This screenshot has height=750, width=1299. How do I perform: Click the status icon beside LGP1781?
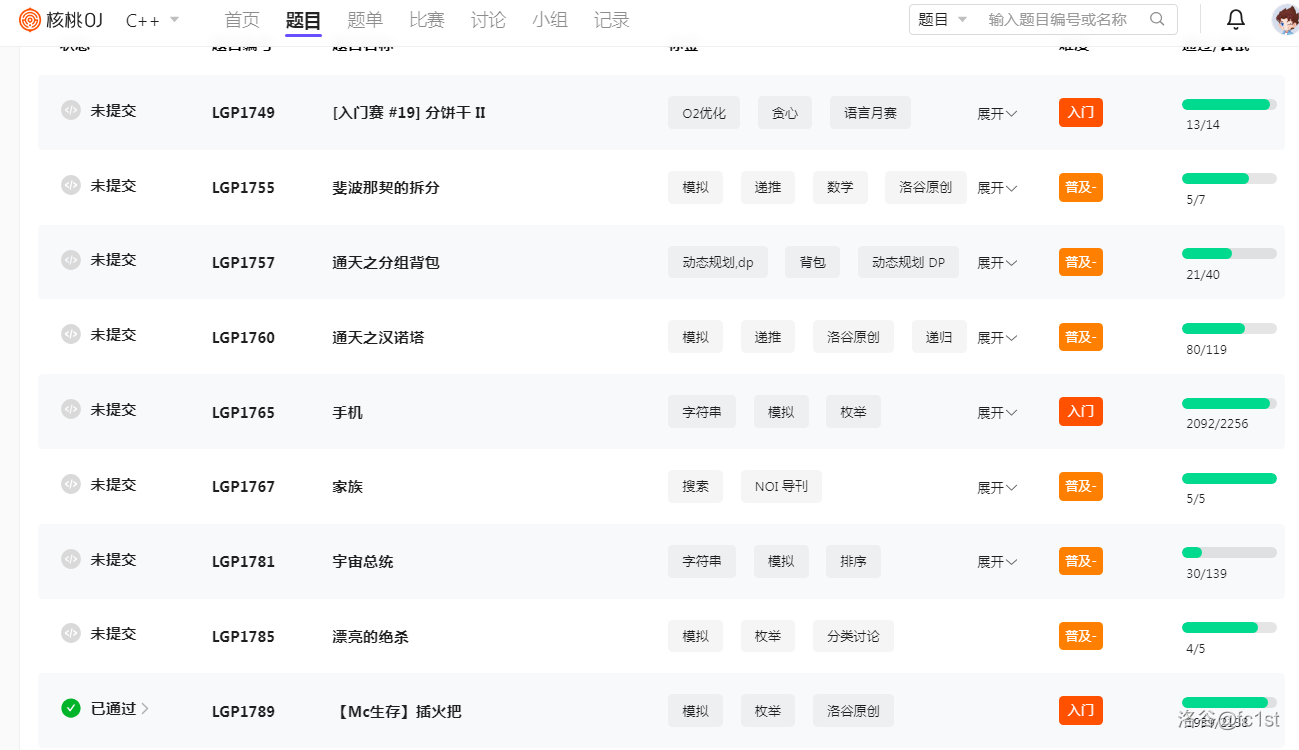pyautogui.click(x=70, y=559)
